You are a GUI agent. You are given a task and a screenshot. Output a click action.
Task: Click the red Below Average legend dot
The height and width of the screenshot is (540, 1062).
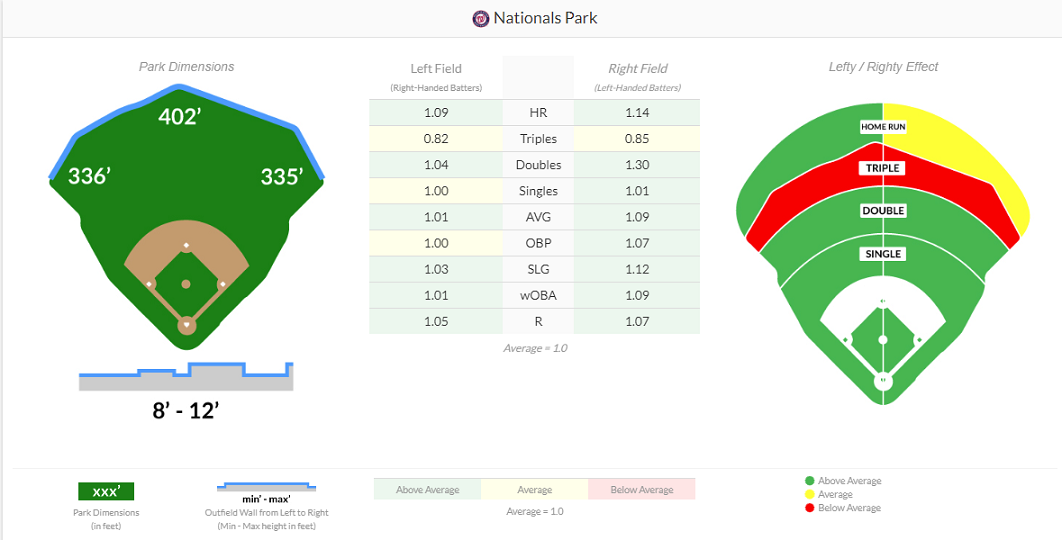pyautogui.click(x=810, y=508)
